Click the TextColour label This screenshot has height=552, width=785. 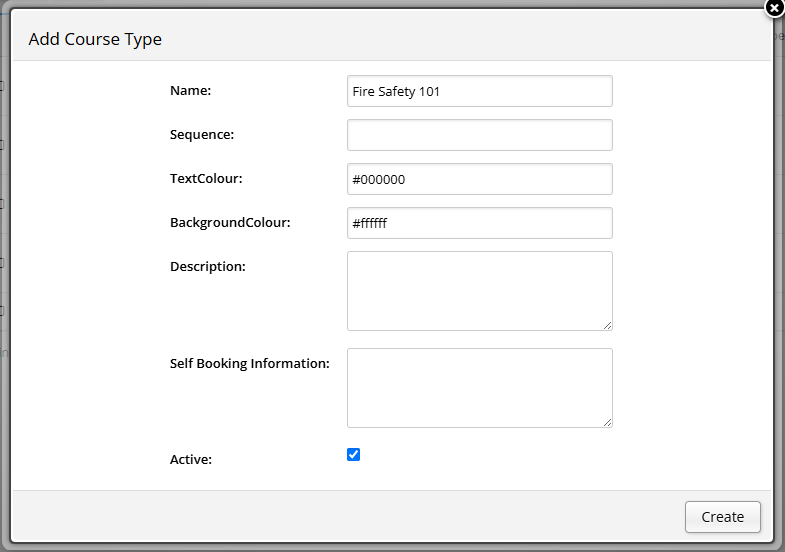[x=206, y=179]
